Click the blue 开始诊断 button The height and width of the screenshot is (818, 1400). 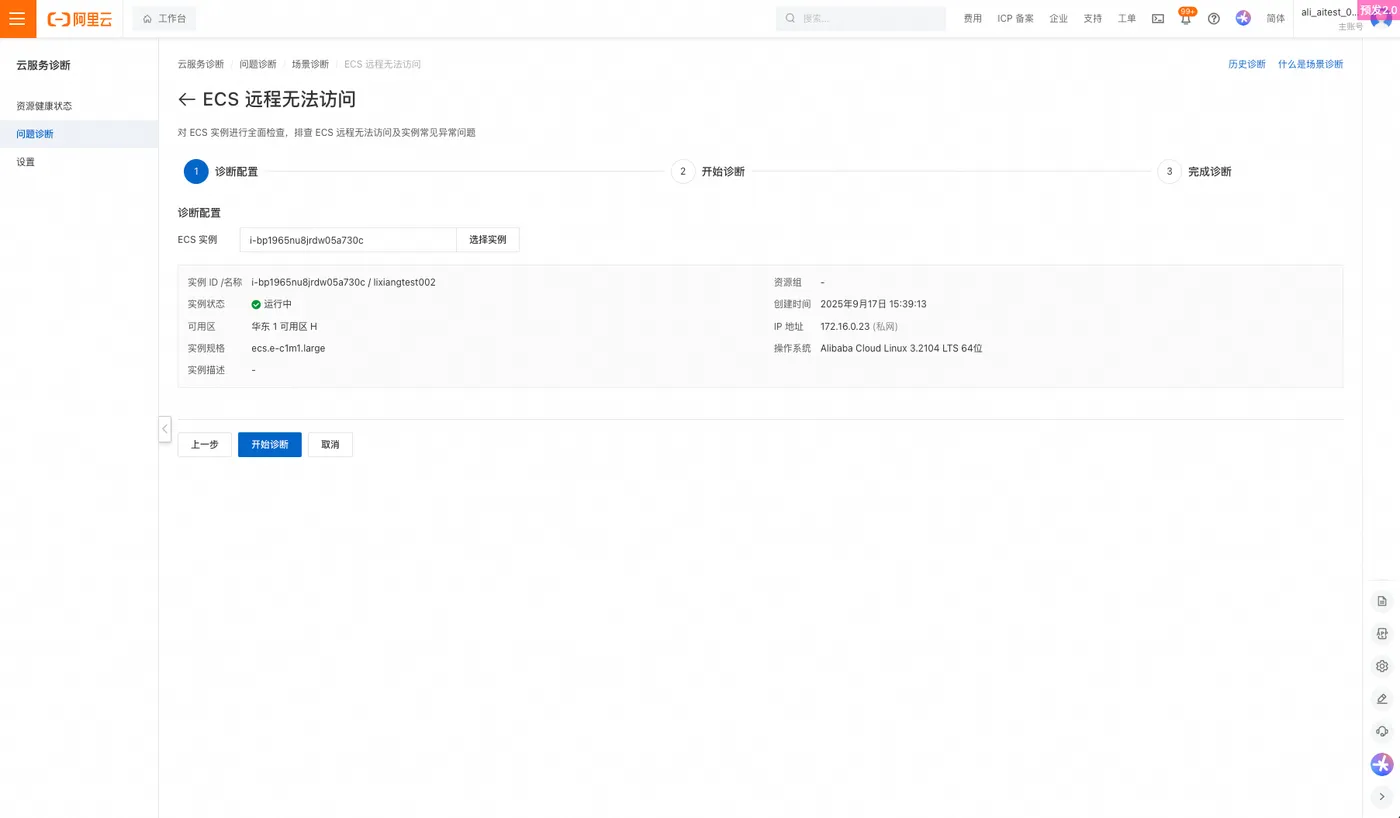pos(270,445)
